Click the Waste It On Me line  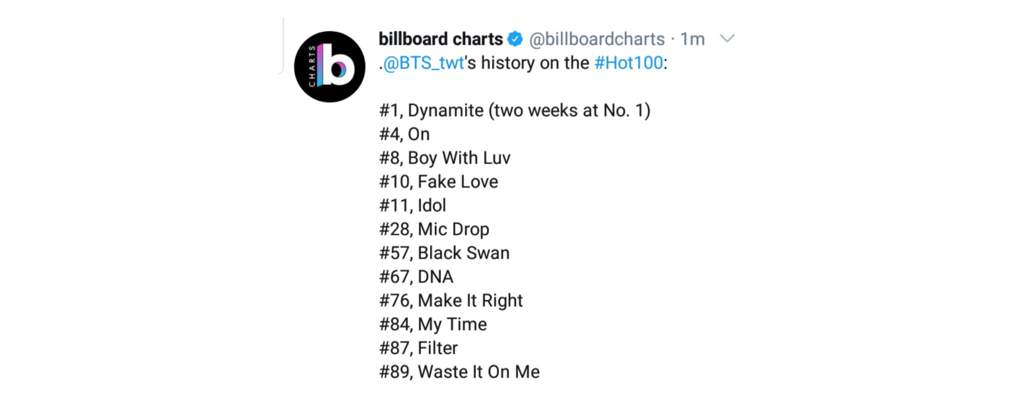tap(459, 372)
